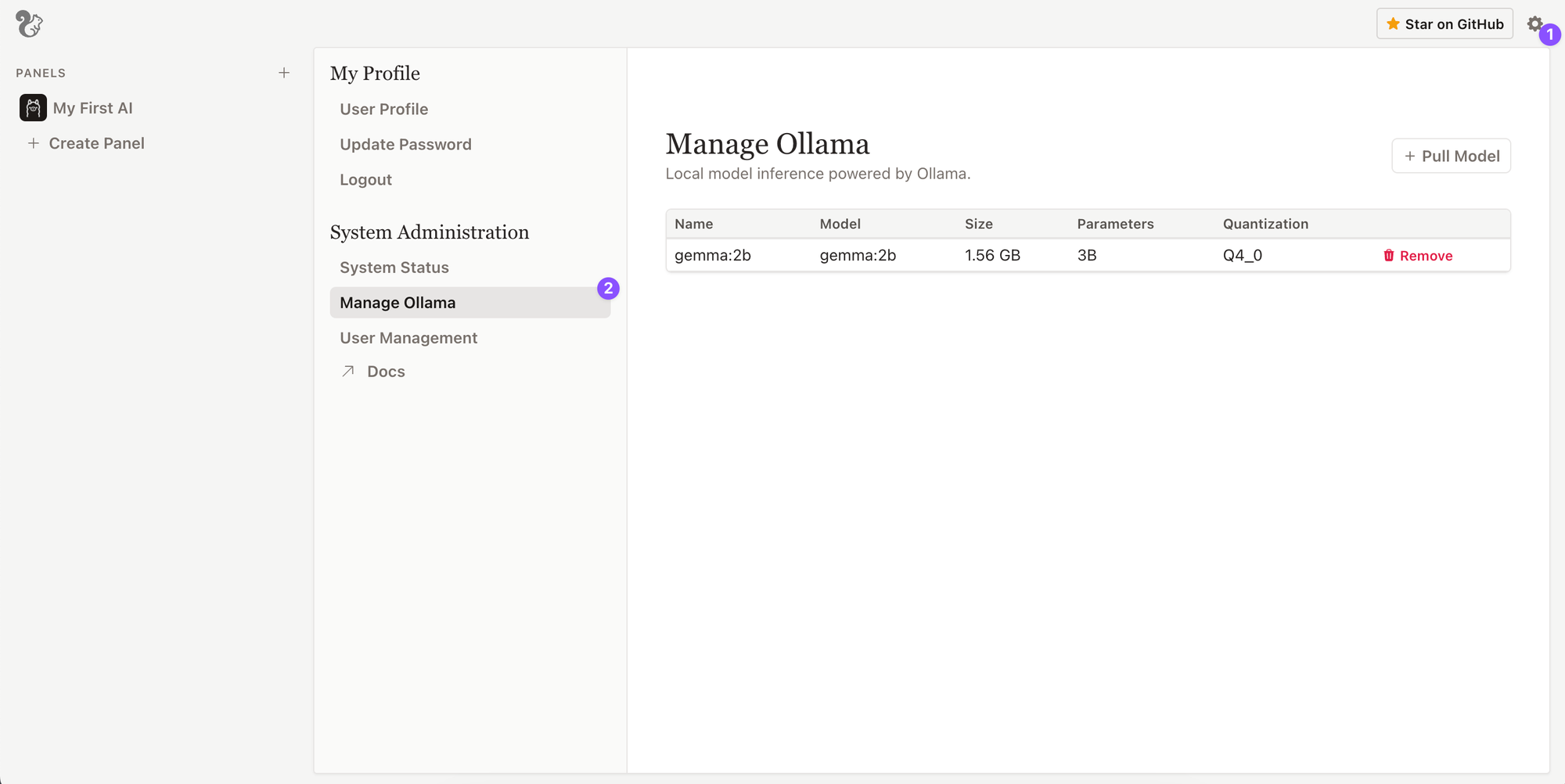Screen dimensions: 1565x784
Task: Click the Parameters column header
Action: pos(1116,224)
